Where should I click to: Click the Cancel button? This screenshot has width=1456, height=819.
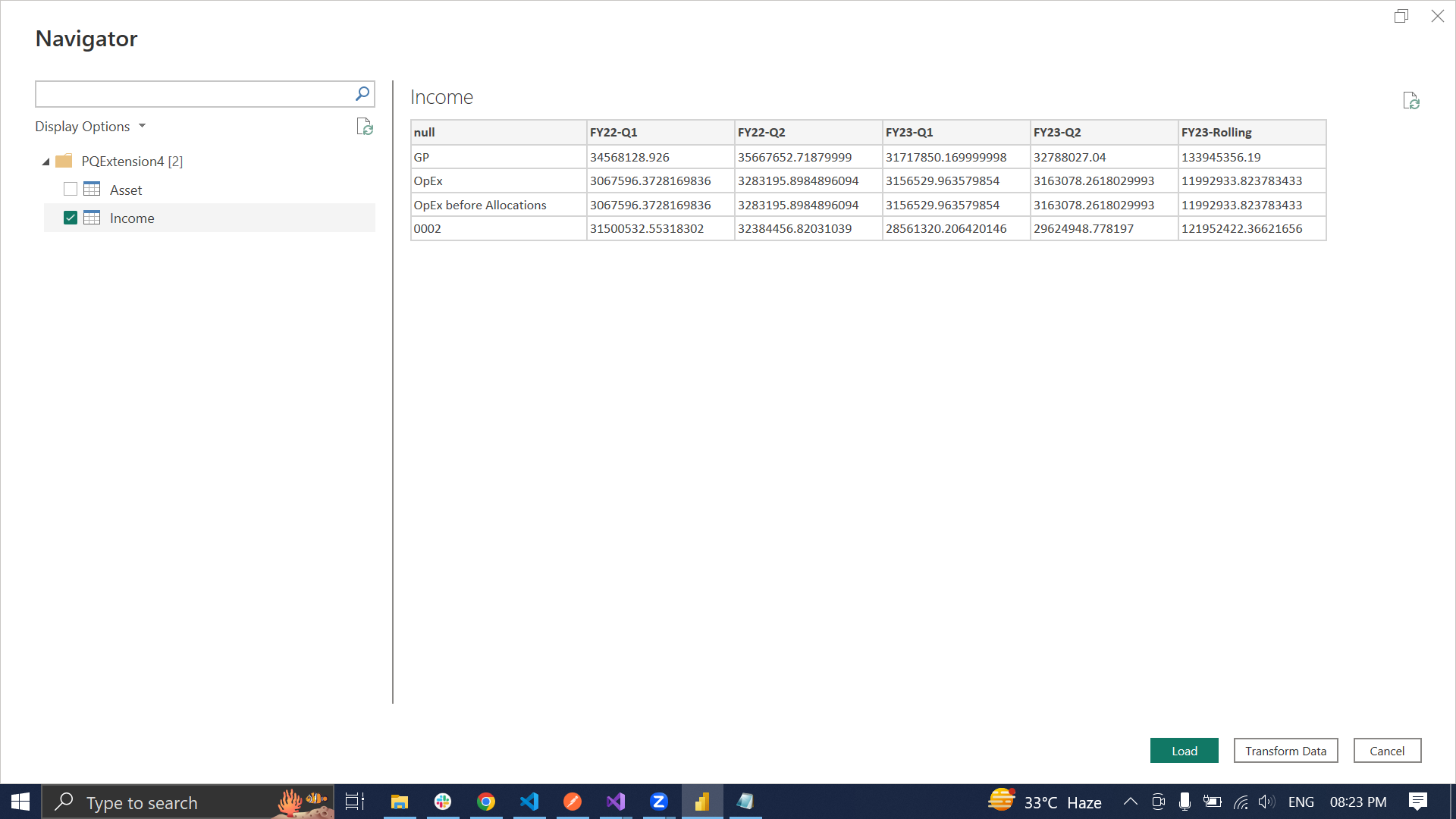[x=1387, y=751]
